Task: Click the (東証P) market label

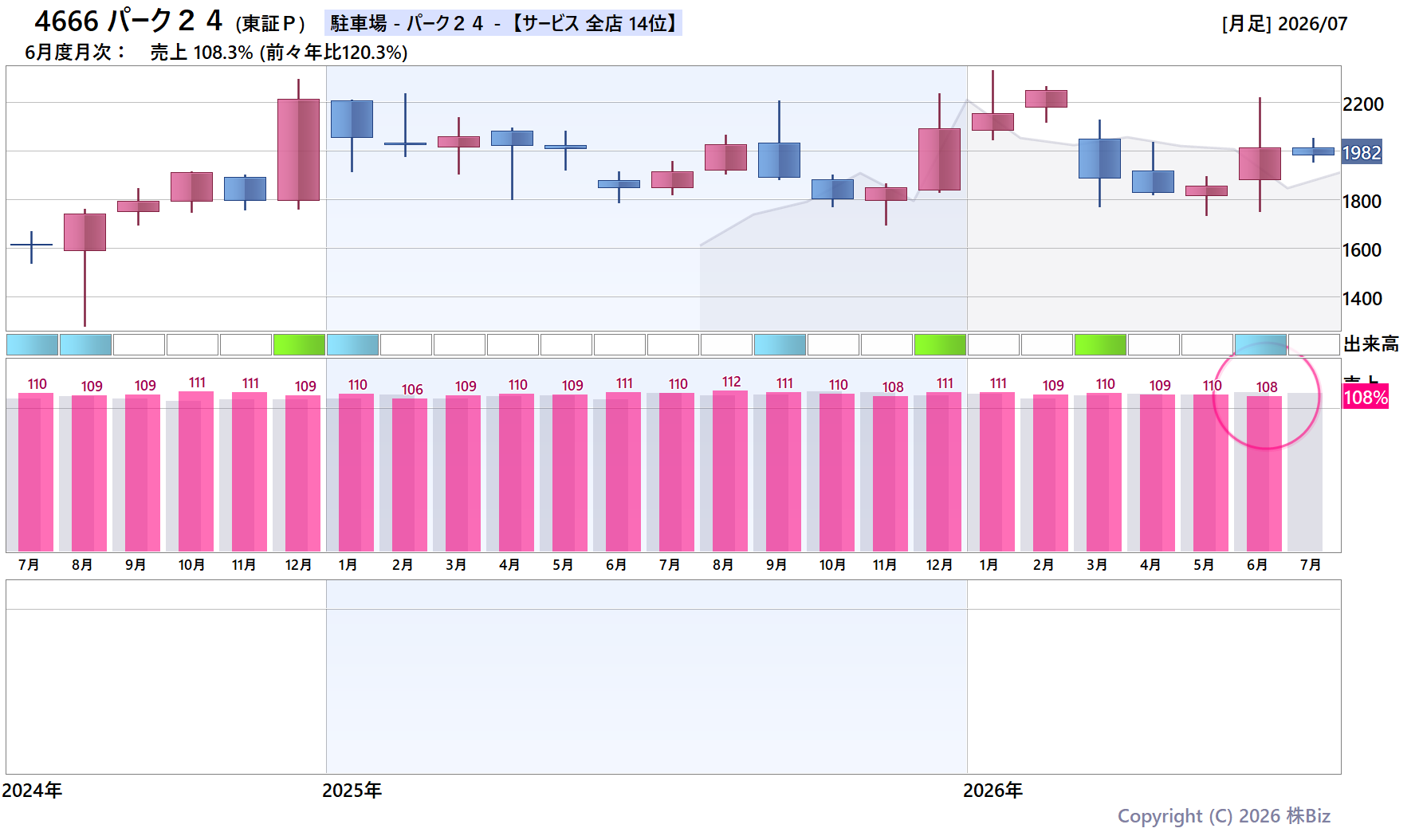Action: pos(270,24)
